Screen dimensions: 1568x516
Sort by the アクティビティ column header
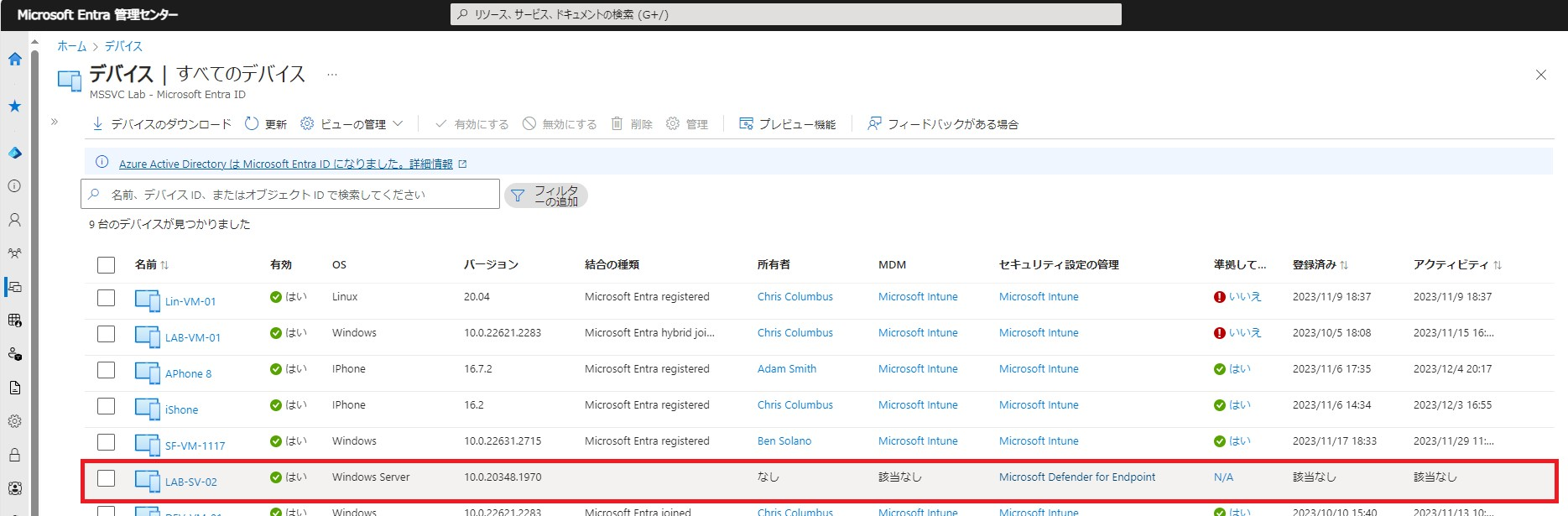point(1457,264)
